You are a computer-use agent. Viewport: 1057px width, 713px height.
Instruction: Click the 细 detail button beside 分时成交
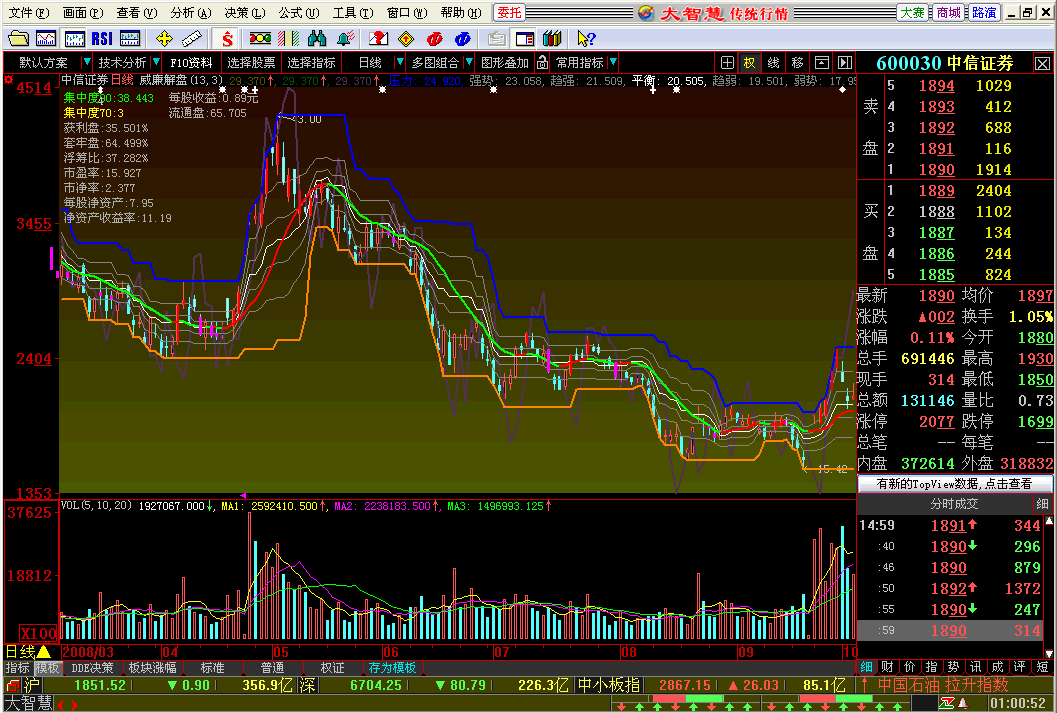(1042, 503)
